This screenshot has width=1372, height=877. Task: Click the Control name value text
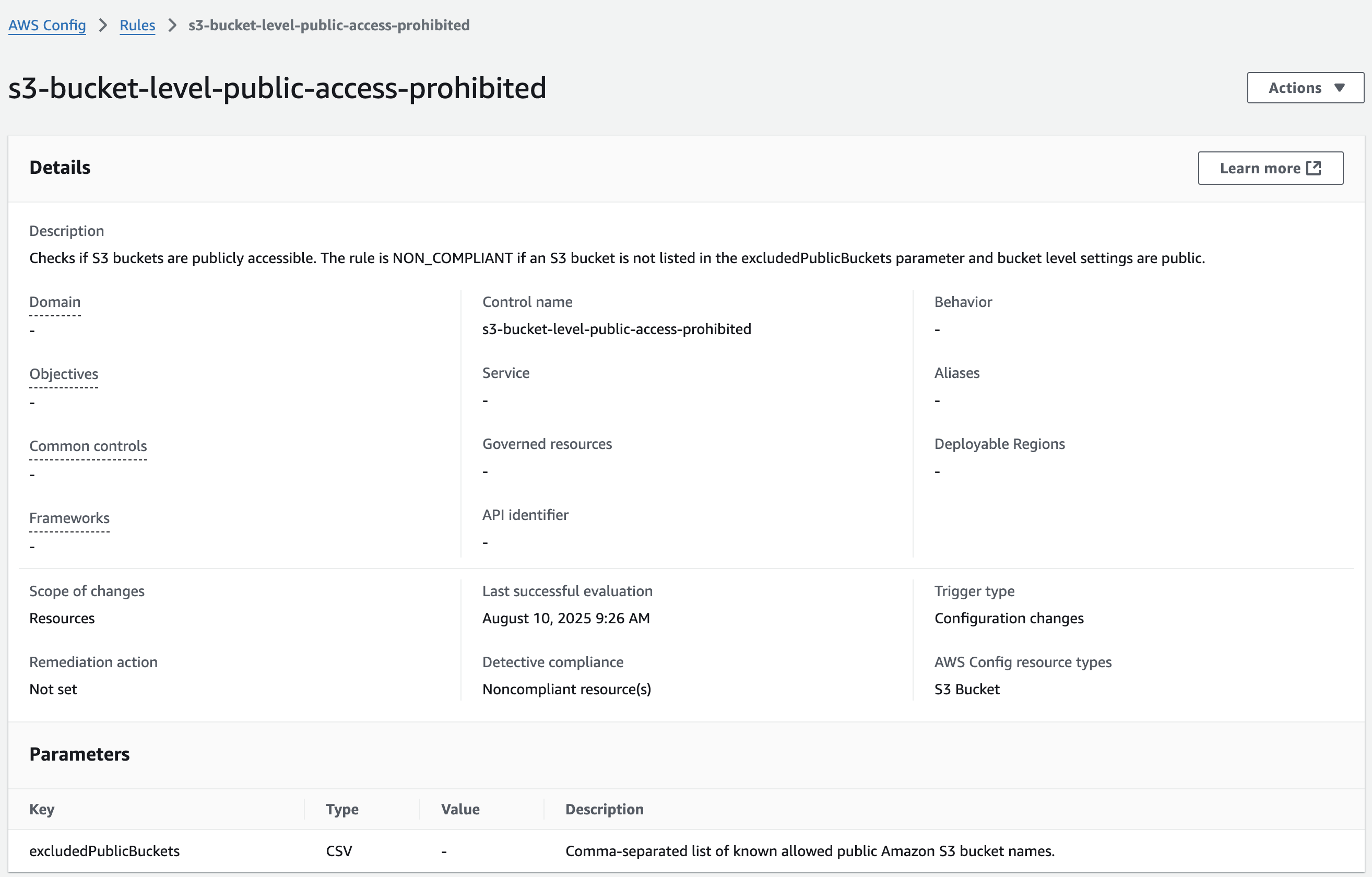tap(617, 329)
